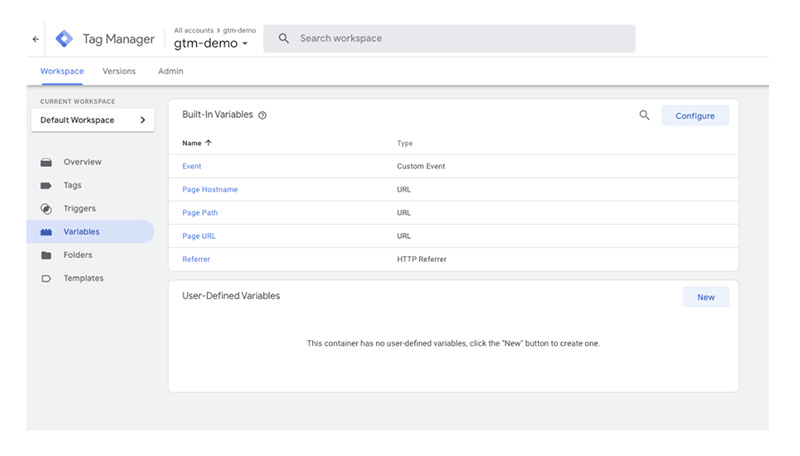The width and height of the screenshot is (800, 456).
Task: Expand the Default Workspace selector
Action: (93, 120)
